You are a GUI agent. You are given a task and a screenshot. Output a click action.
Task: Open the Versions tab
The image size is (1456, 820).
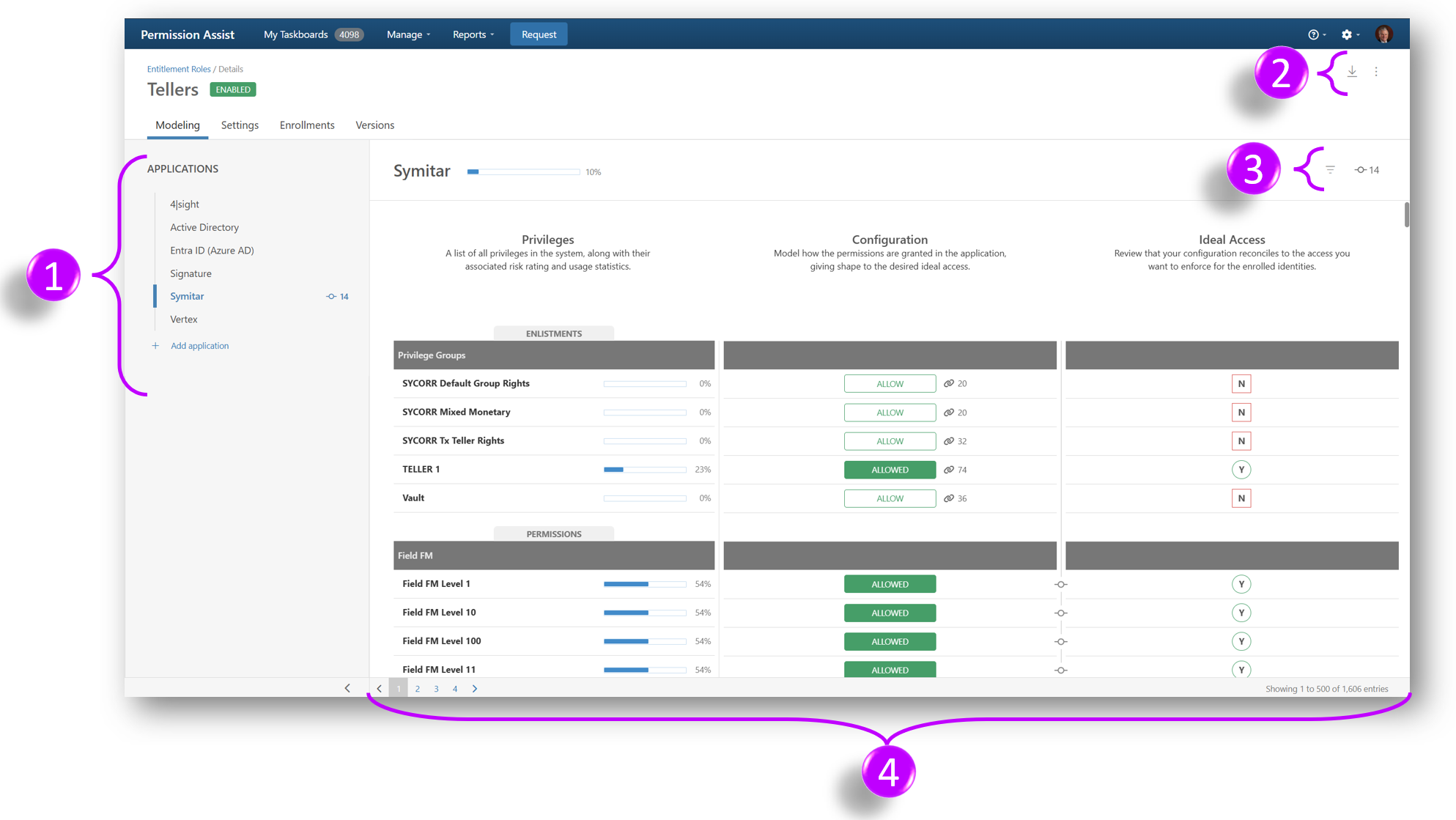374,125
